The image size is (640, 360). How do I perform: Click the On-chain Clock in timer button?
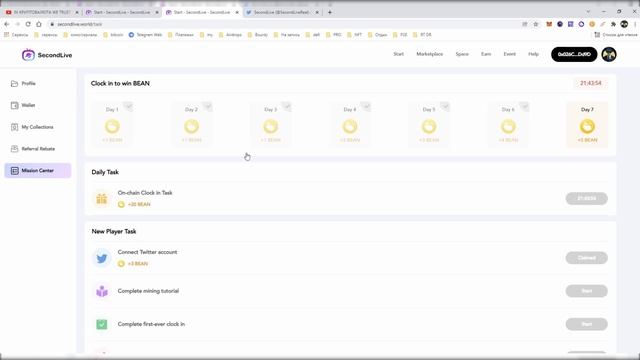[587, 198]
